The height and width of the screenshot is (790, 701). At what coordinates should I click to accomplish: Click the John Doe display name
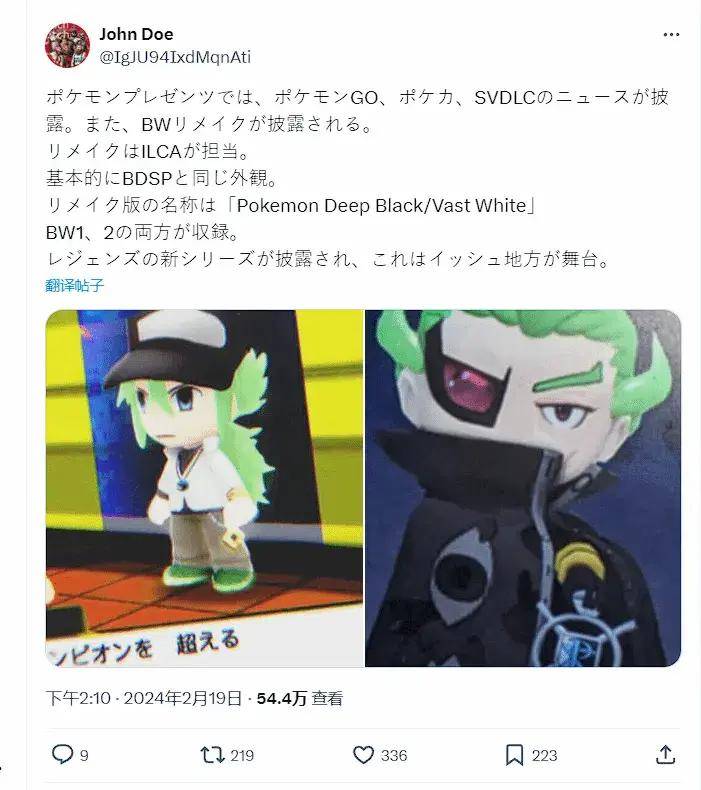pyautogui.click(x=136, y=34)
